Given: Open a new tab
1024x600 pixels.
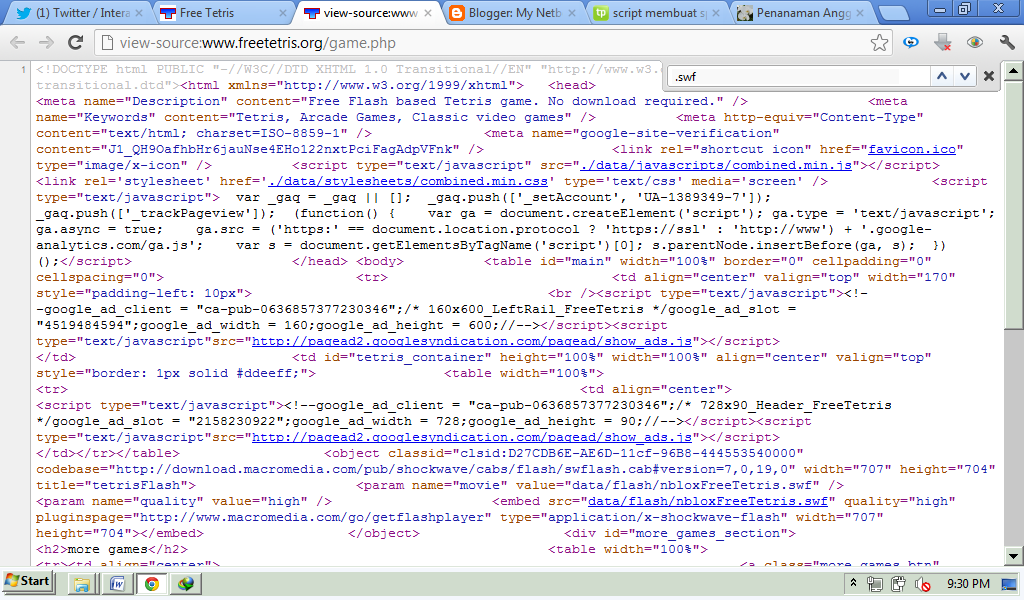Looking at the screenshot, I should (892, 13).
